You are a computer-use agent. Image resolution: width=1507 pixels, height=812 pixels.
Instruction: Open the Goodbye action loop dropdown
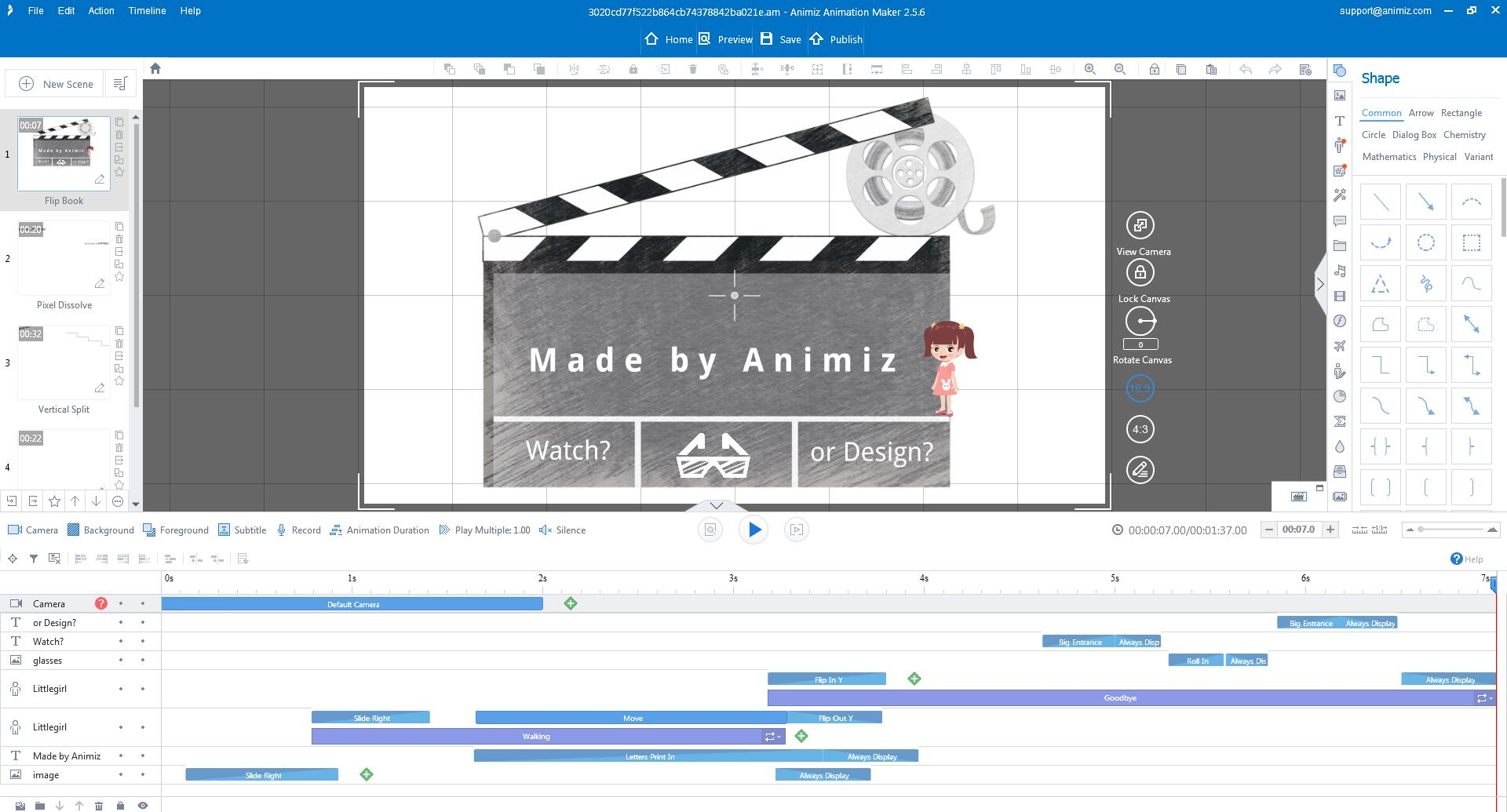coord(1483,698)
